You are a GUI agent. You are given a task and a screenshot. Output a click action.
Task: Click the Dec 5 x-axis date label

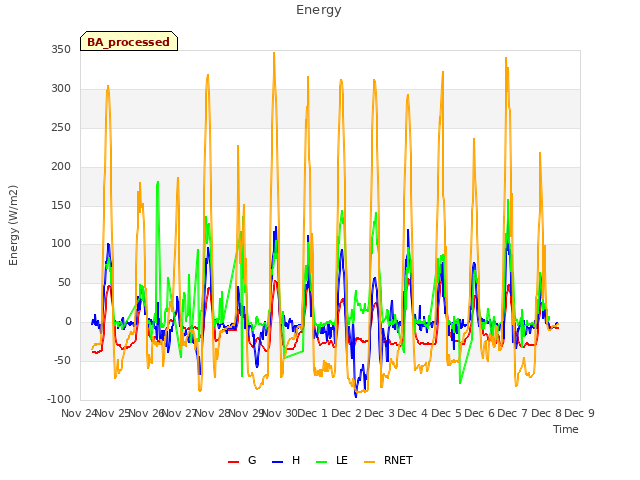point(446,413)
